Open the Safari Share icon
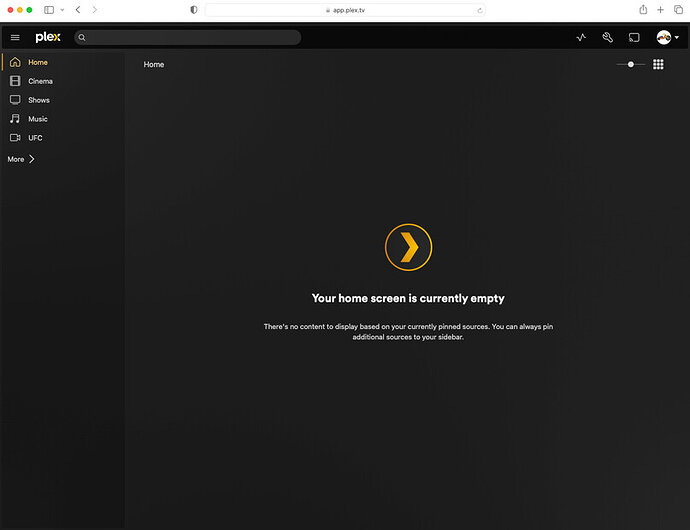The width and height of the screenshot is (690, 530). [643, 9]
